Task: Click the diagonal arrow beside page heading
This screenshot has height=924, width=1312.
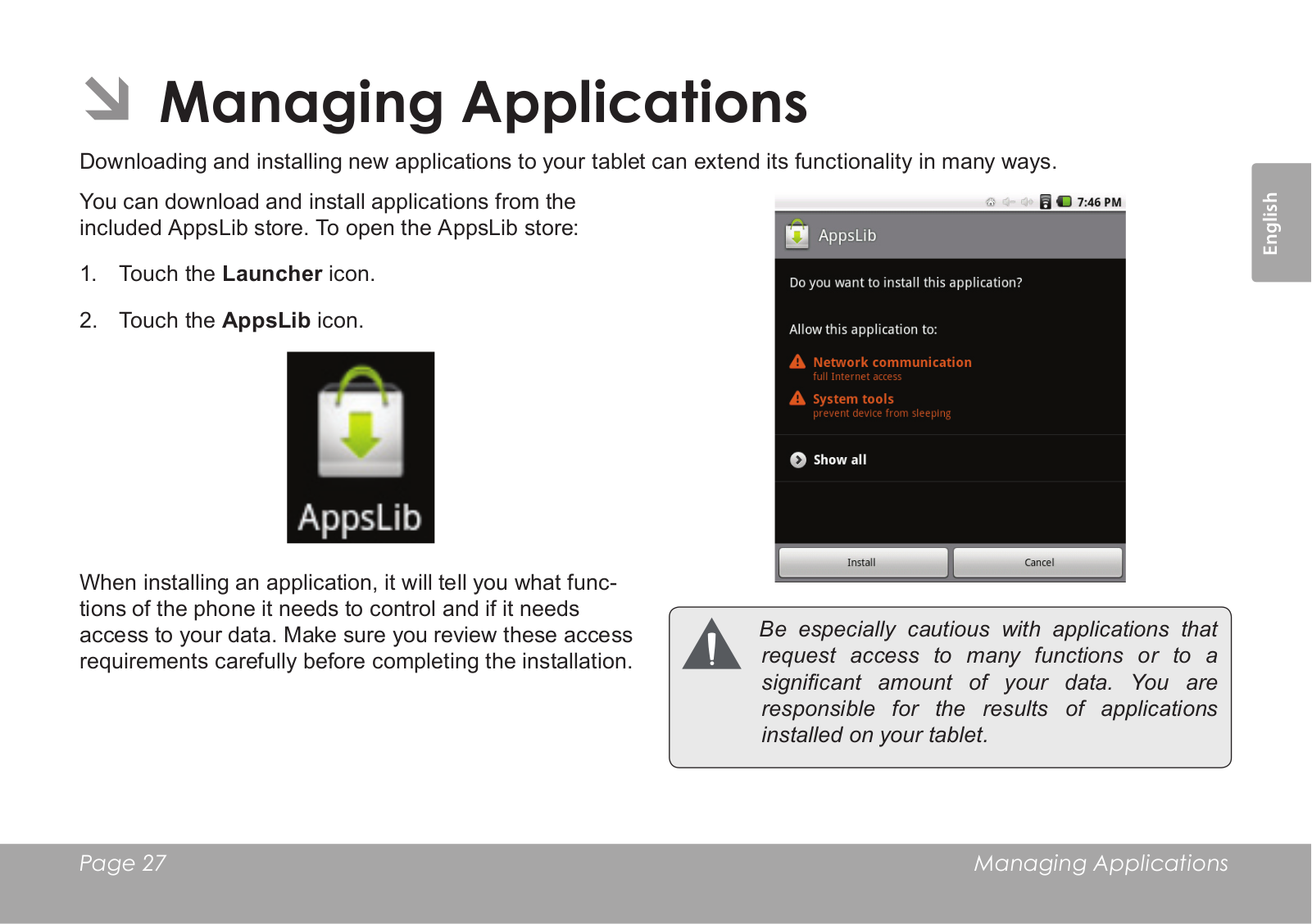Action: coord(107,99)
